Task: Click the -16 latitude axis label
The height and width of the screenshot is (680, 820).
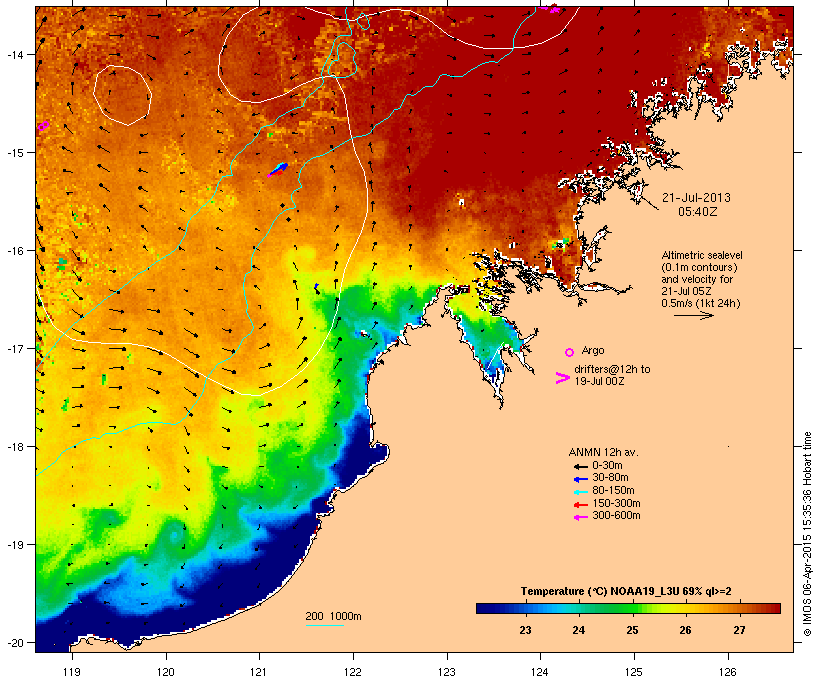Action: click(14, 251)
